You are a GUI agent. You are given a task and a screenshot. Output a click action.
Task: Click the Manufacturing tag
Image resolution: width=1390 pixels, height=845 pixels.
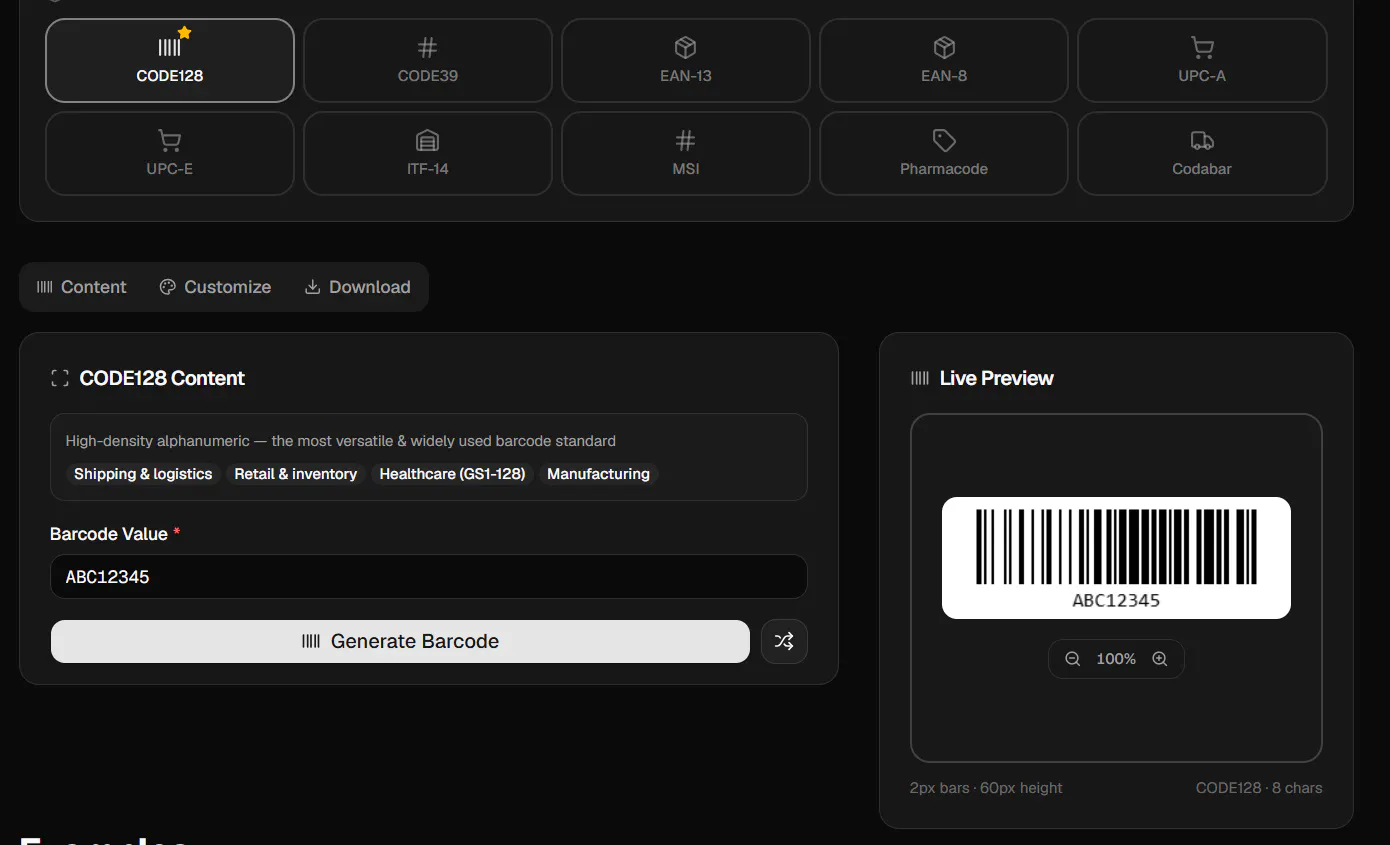(x=598, y=474)
